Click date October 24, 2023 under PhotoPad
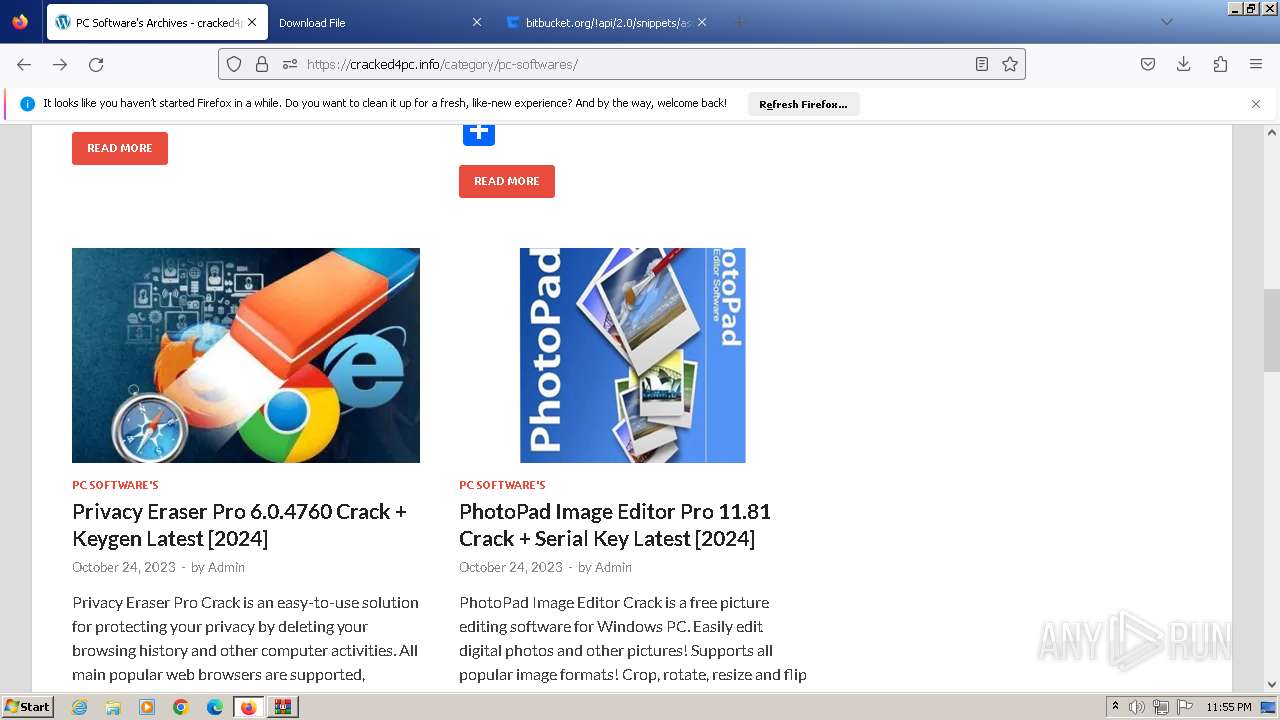 pos(511,567)
